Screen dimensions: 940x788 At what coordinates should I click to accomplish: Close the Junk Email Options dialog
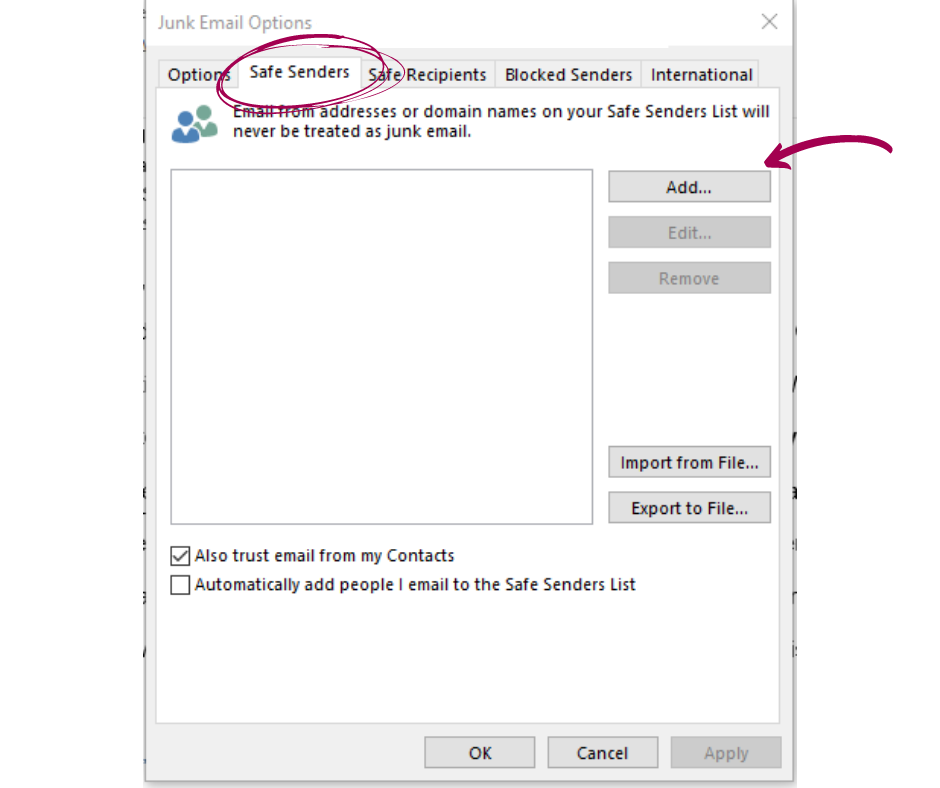tap(769, 21)
